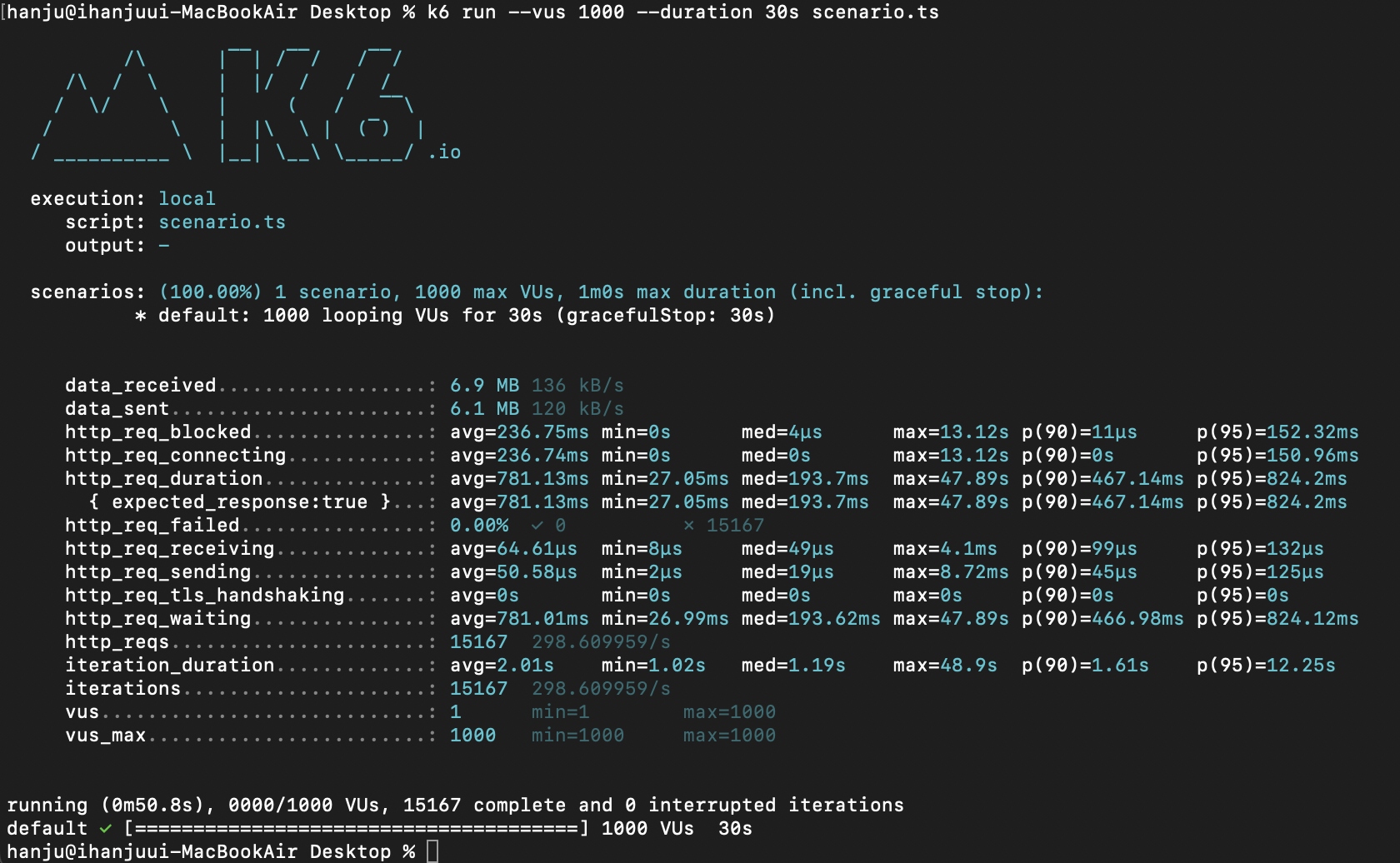Click the running (0m50.8s) status line

(455, 805)
